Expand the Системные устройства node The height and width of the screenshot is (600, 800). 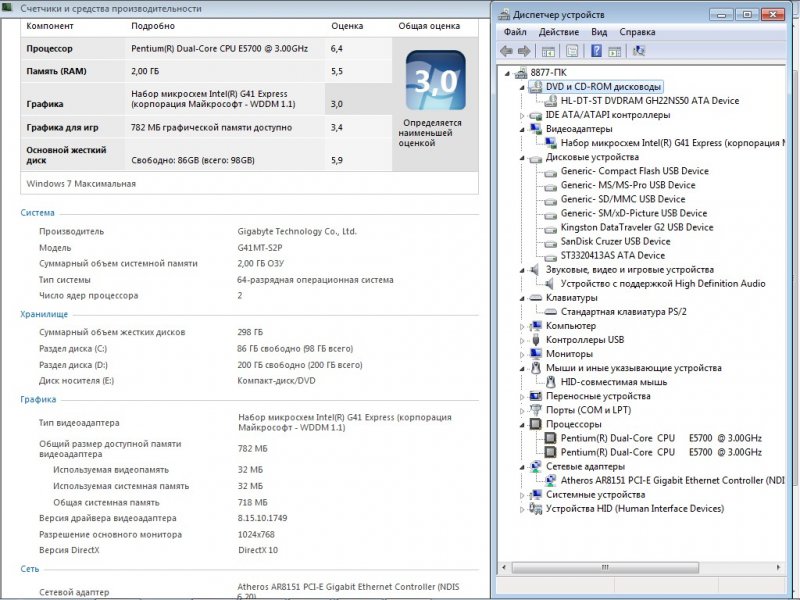(522, 494)
